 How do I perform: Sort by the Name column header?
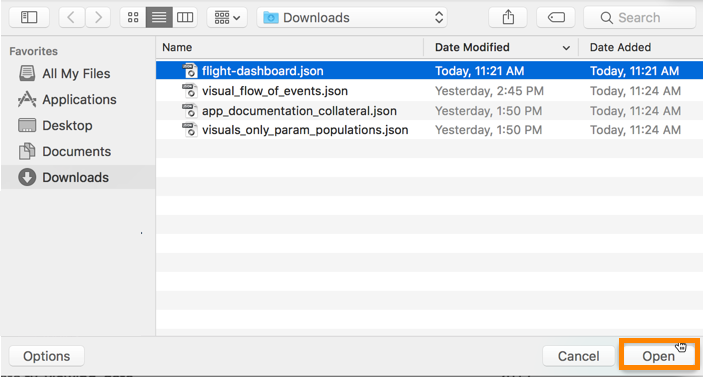click(x=290, y=48)
